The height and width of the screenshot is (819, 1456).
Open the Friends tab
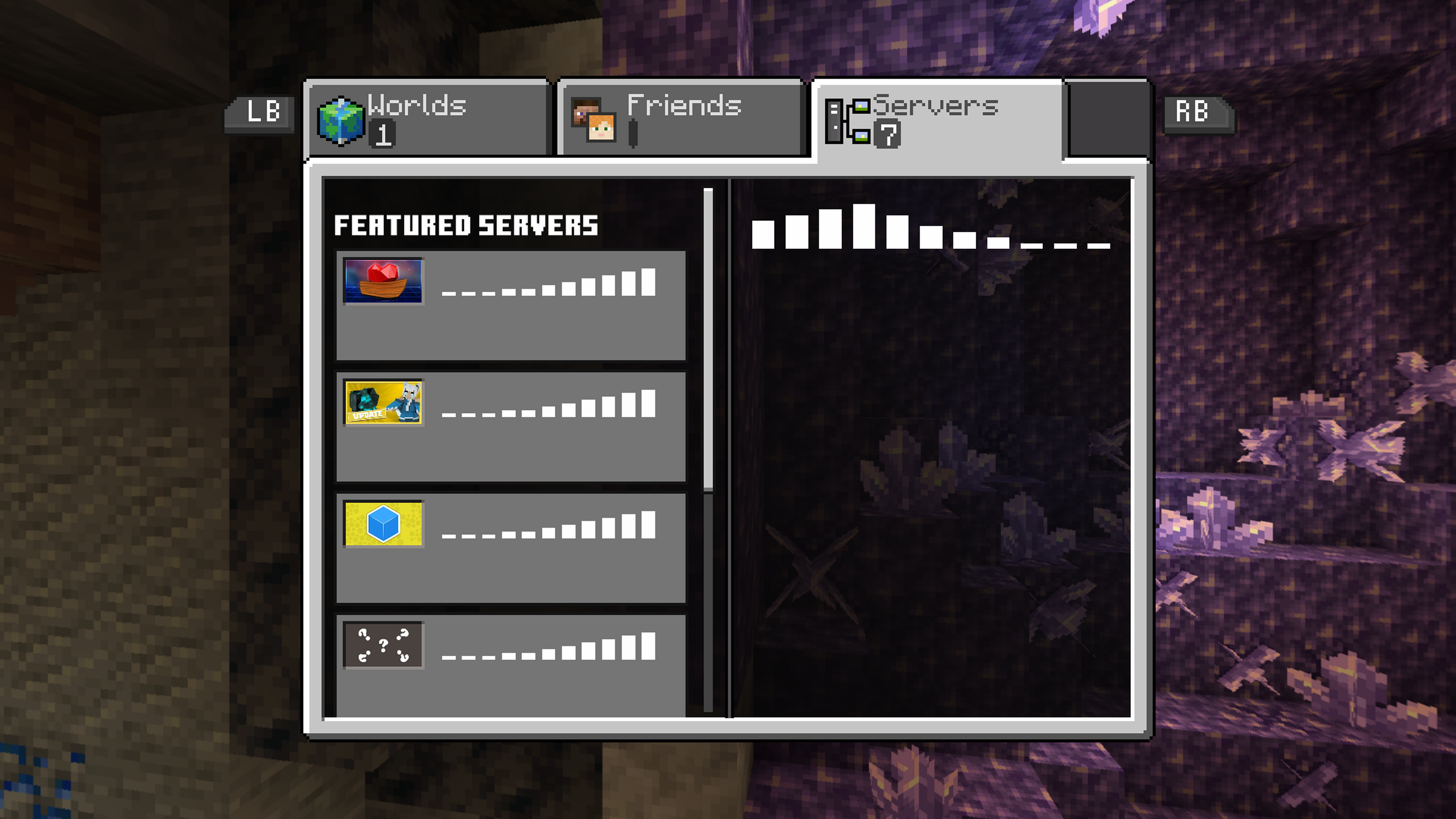click(682, 118)
